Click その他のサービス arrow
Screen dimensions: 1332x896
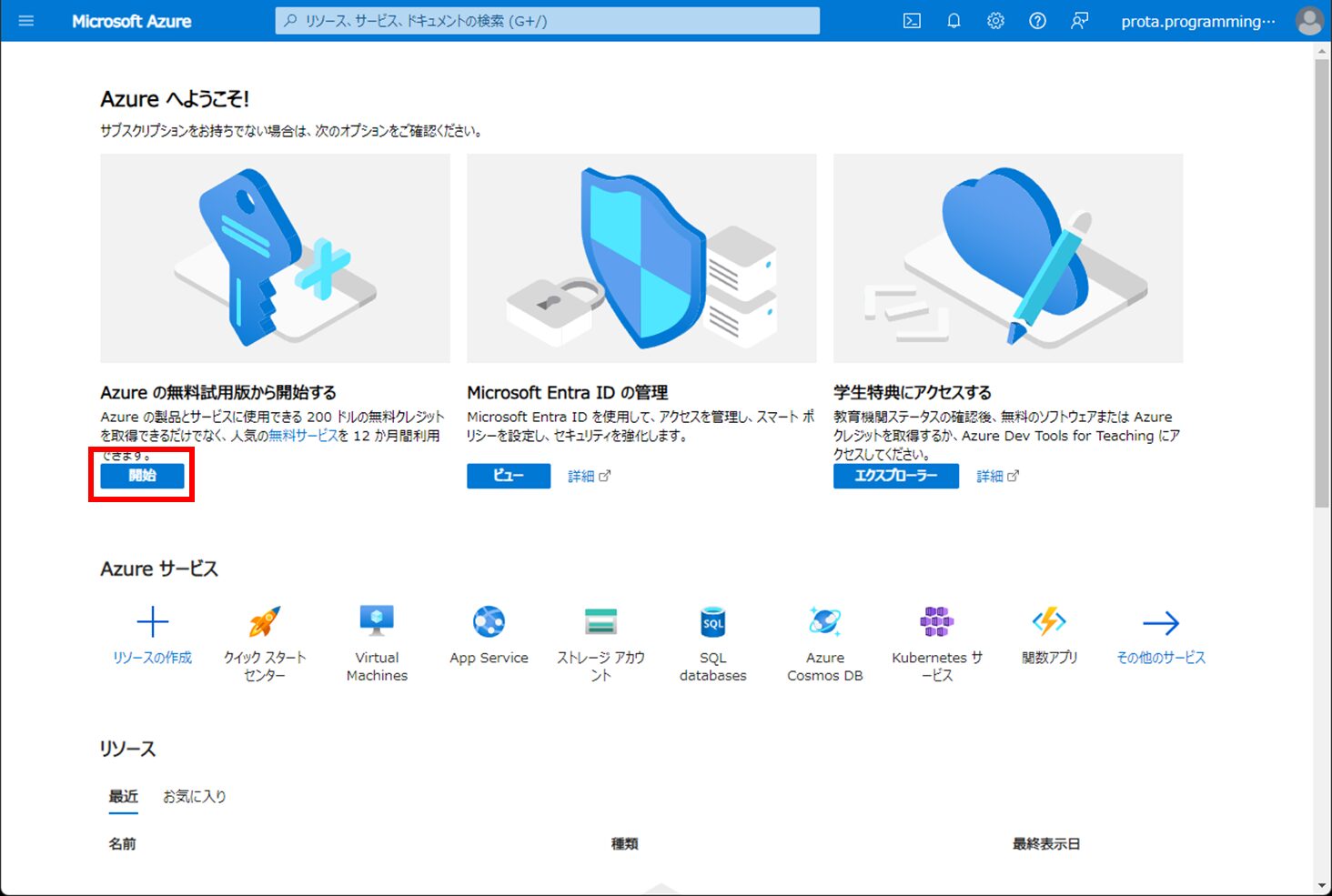tap(1161, 621)
